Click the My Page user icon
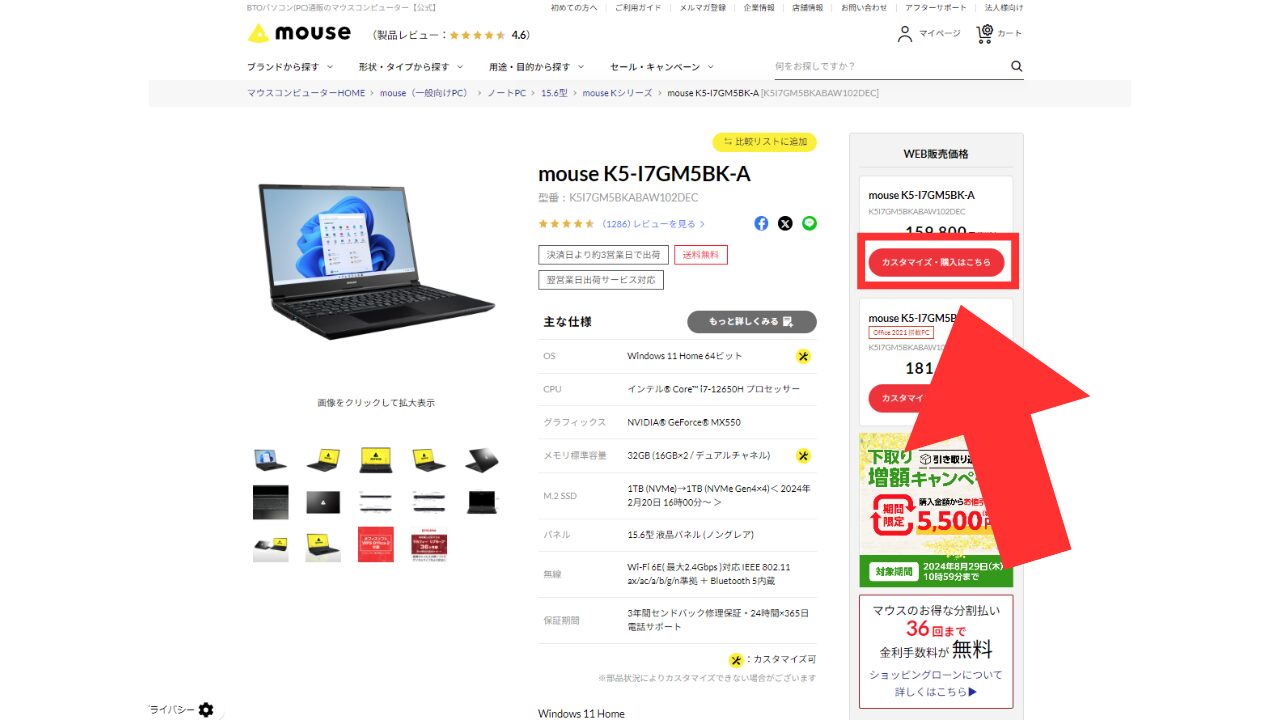The height and width of the screenshot is (720, 1280). point(905,34)
